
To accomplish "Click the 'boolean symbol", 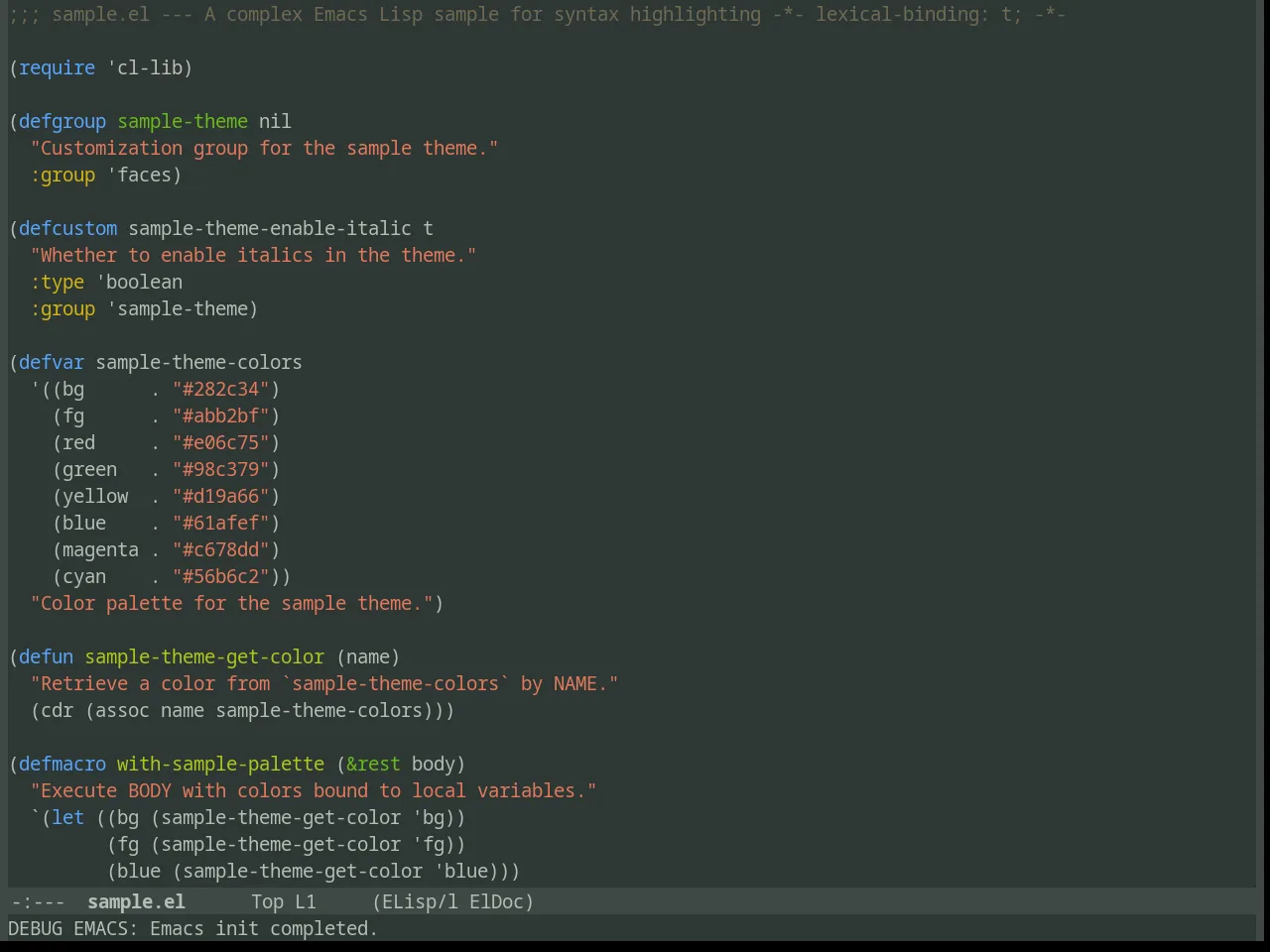I will point(139,282).
